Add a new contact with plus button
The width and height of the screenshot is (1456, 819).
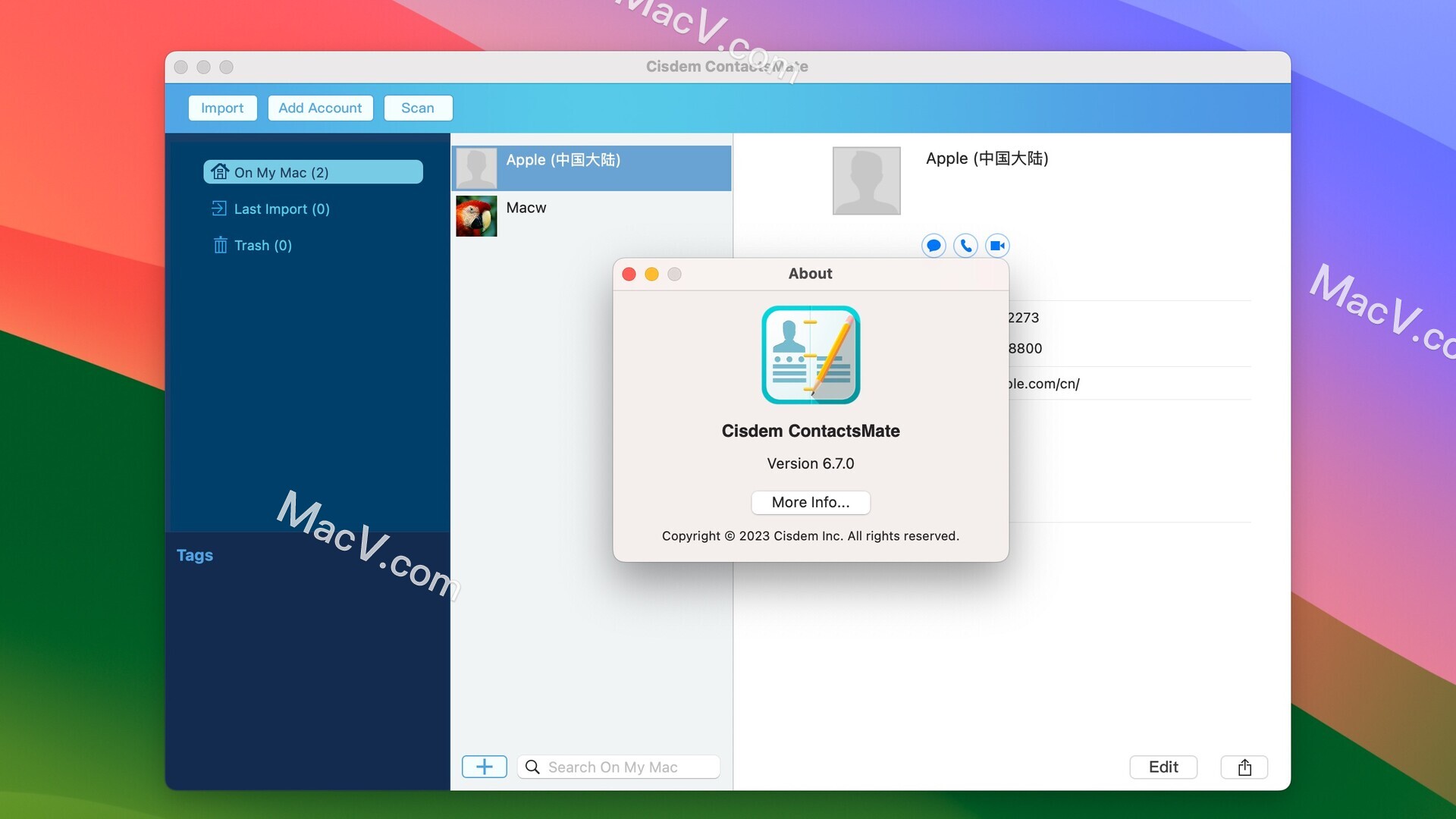click(484, 767)
